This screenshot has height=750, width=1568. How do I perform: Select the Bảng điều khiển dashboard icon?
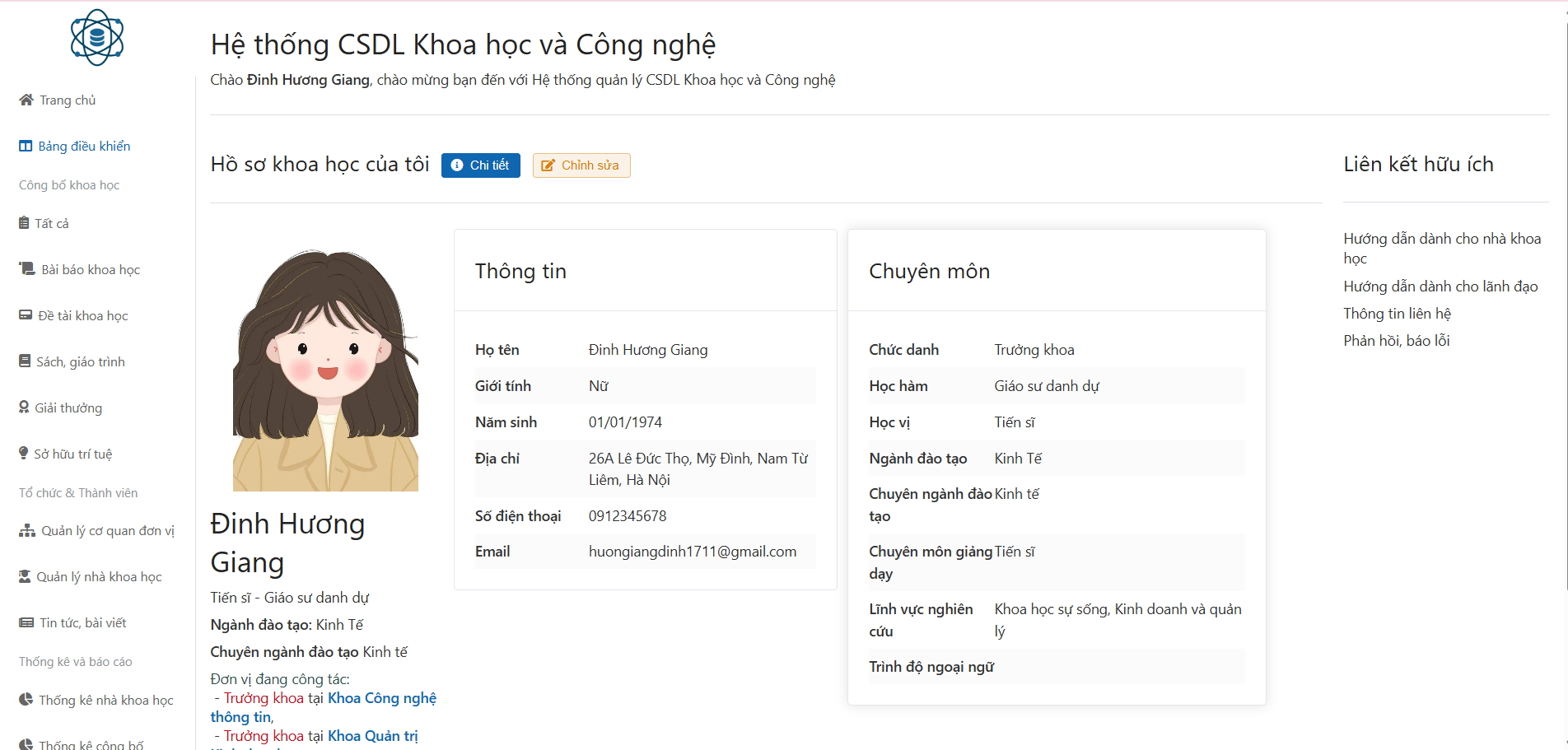[26, 146]
